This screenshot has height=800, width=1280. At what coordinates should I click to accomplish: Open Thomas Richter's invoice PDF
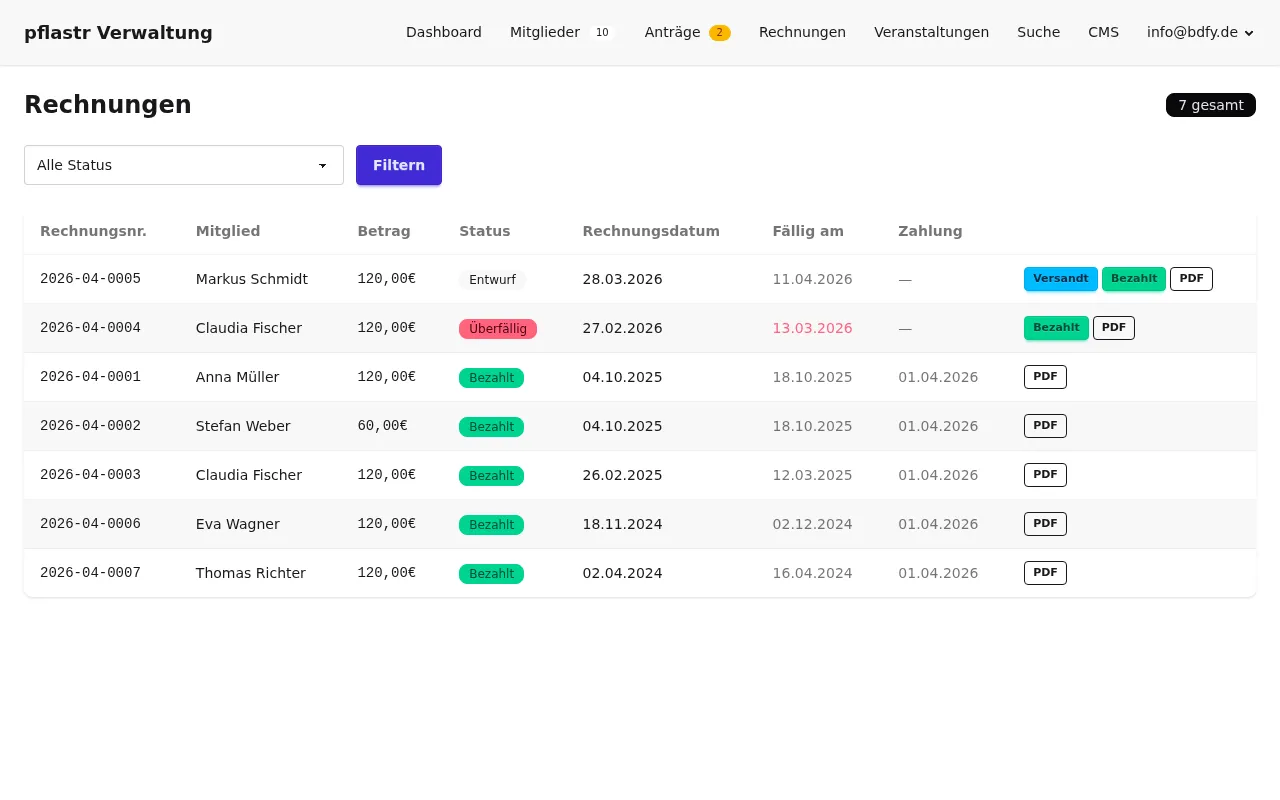click(1045, 573)
